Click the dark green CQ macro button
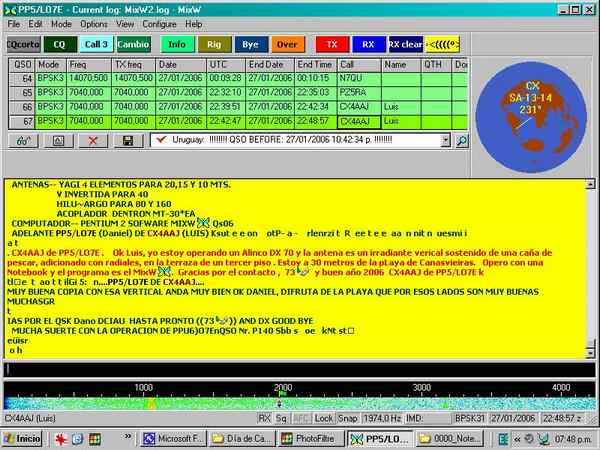The width and height of the screenshot is (600, 450). tap(60, 44)
